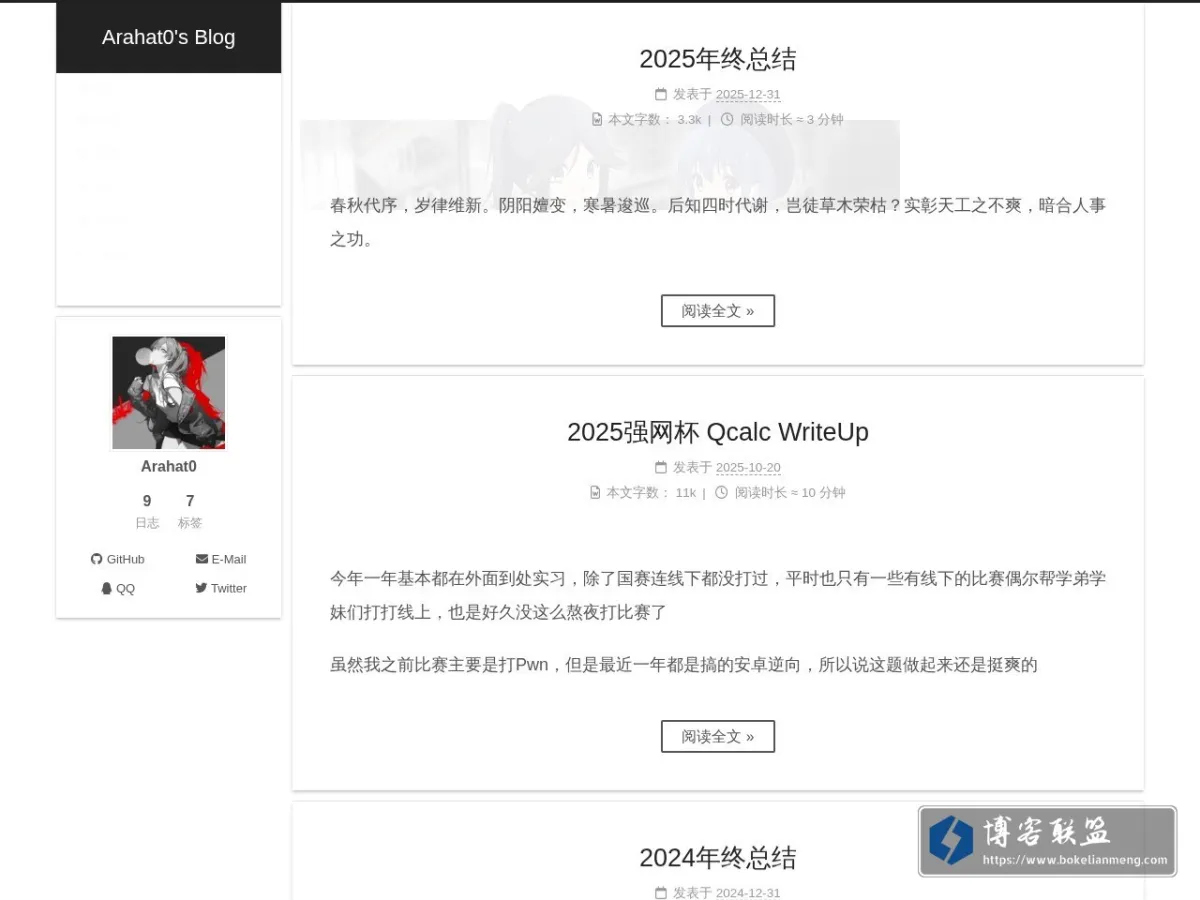Click the 3.3k word count value
1200x900 pixels.
pos(689,119)
